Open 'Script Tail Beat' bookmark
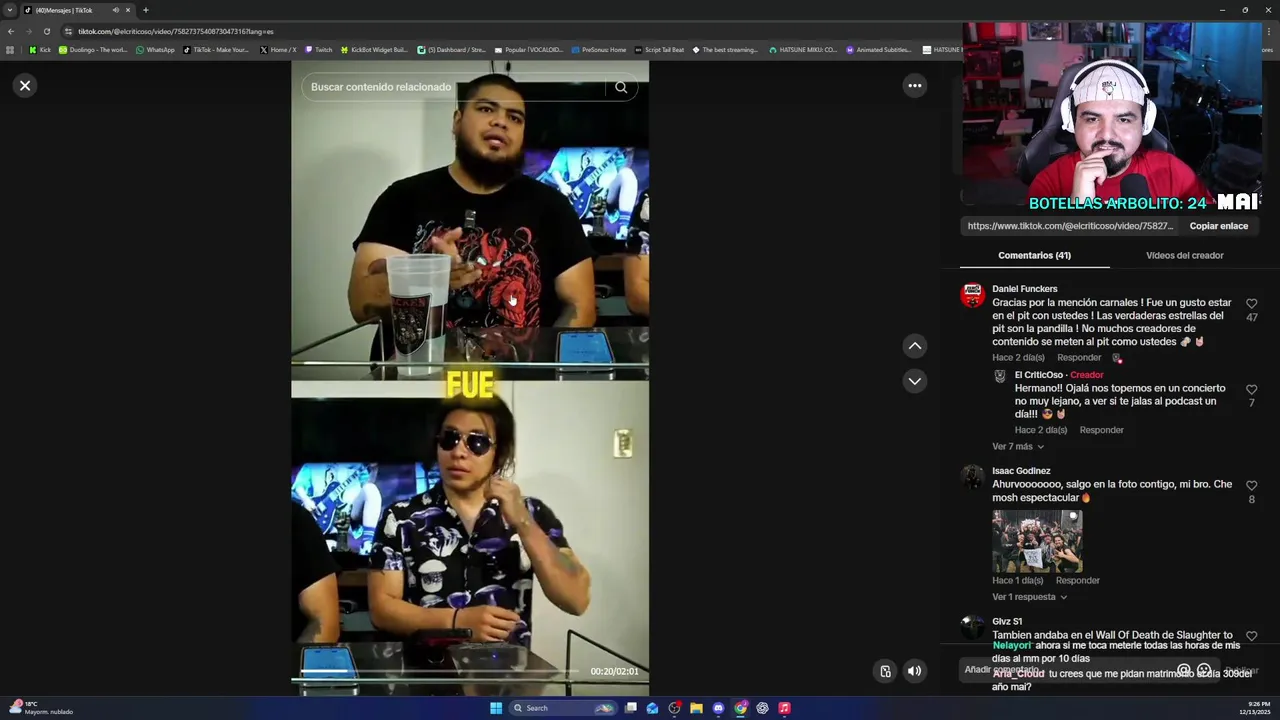The width and height of the screenshot is (1280, 720). (659, 49)
